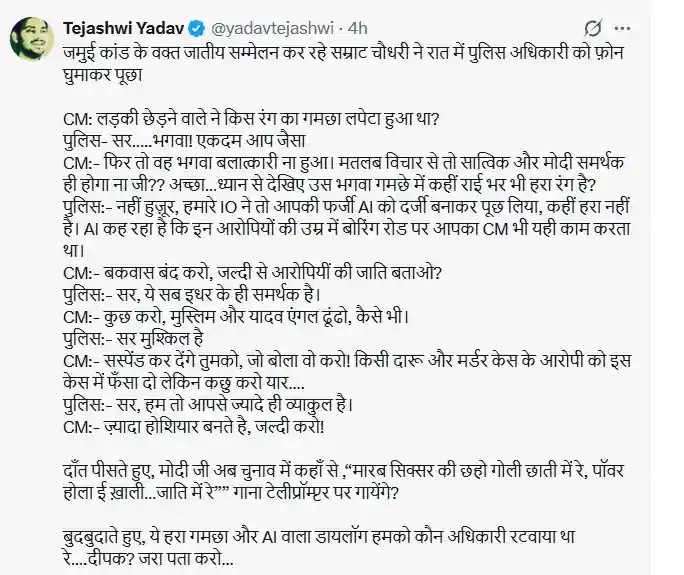The width and height of the screenshot is (684, 575).
Task: Click the opening line starting 'जमुई कांड'
Action: tap(345, 53)
